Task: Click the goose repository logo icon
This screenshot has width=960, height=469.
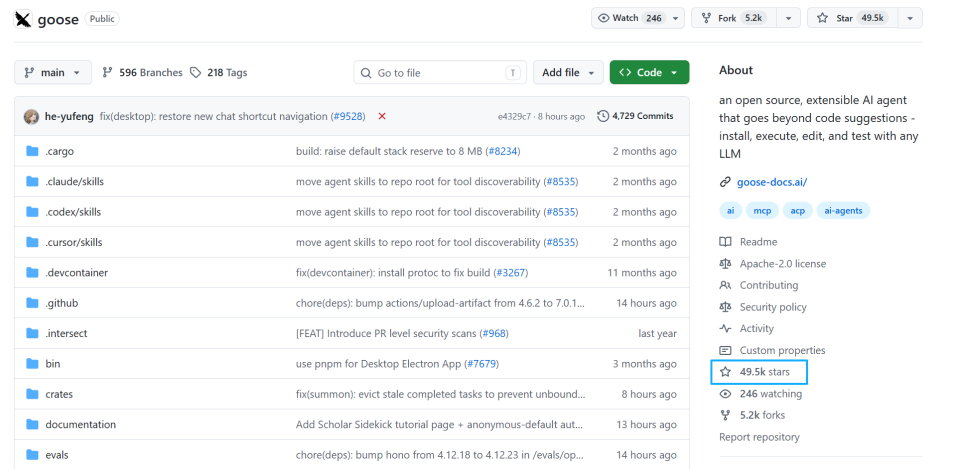Action: [x=23, y=19]
